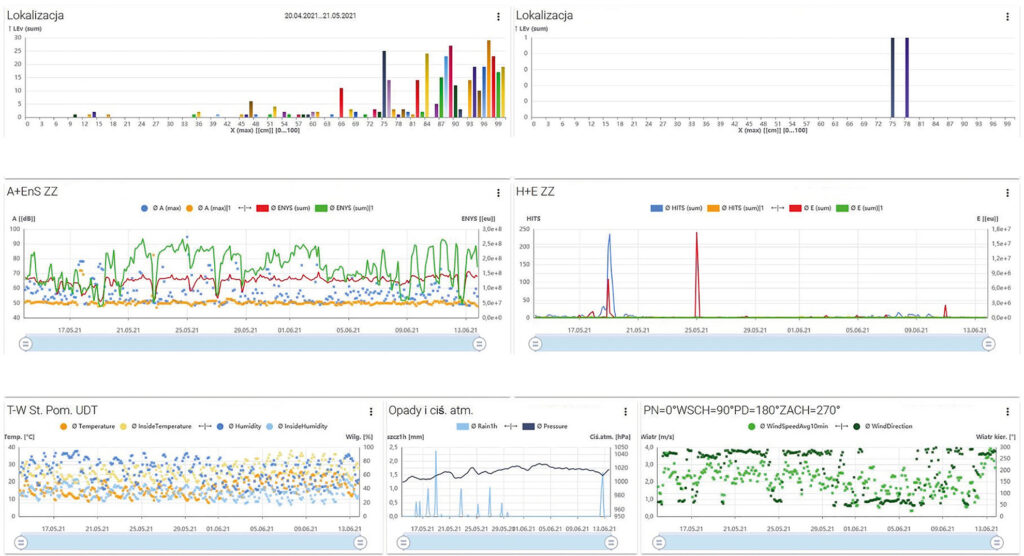Click the date range 20.04.2021...21.05.2021 label
Viewport: 1024px width, 556px height.
320,16
